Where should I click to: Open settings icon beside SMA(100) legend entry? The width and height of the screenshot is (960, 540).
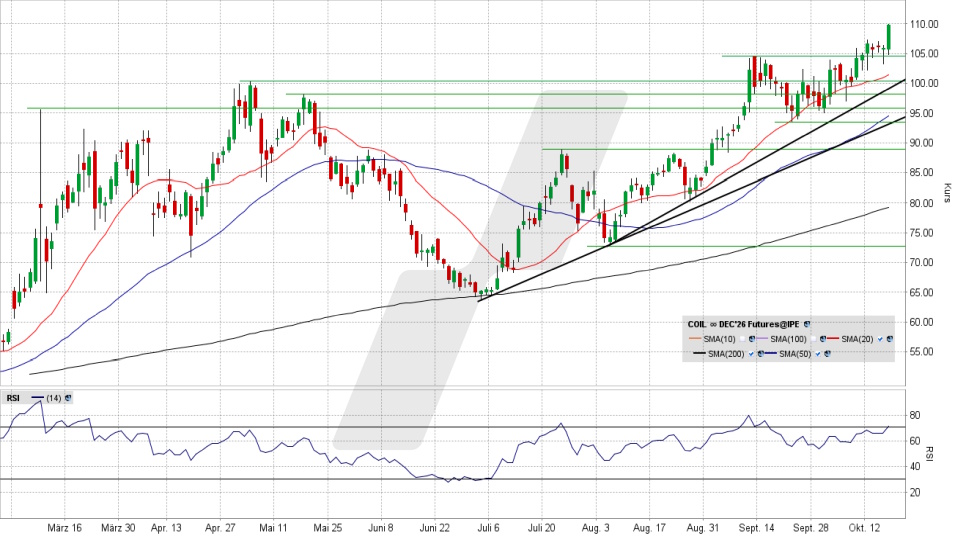coord(823,339)
